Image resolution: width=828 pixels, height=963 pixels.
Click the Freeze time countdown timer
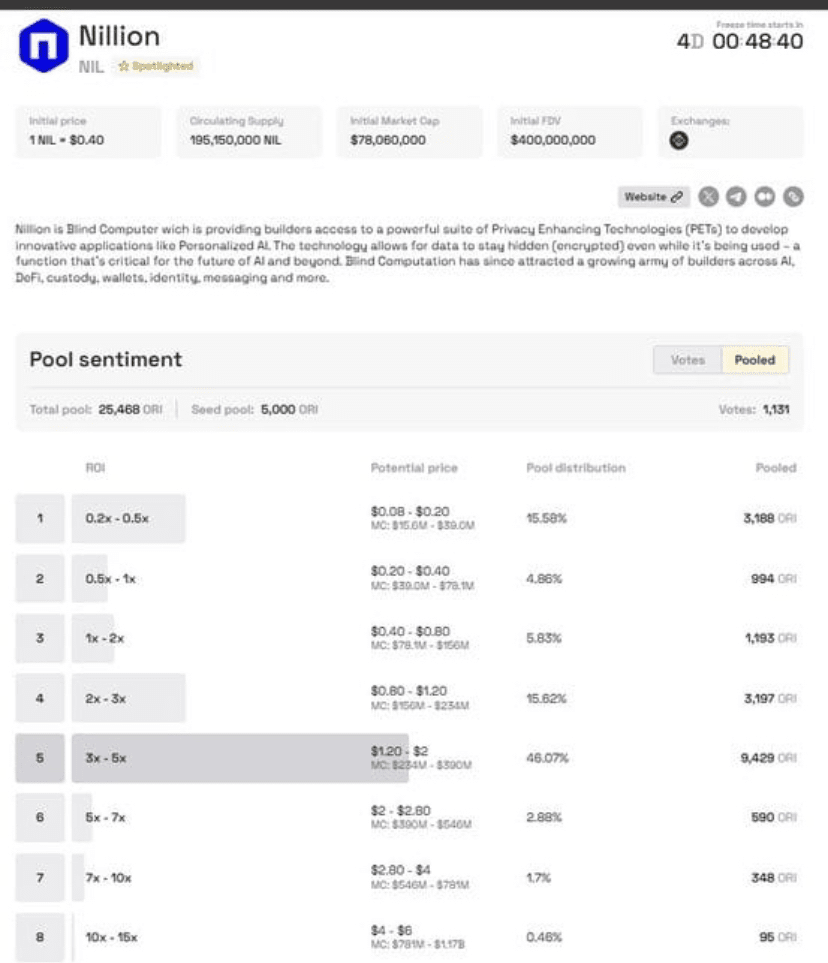click(740, 41)
